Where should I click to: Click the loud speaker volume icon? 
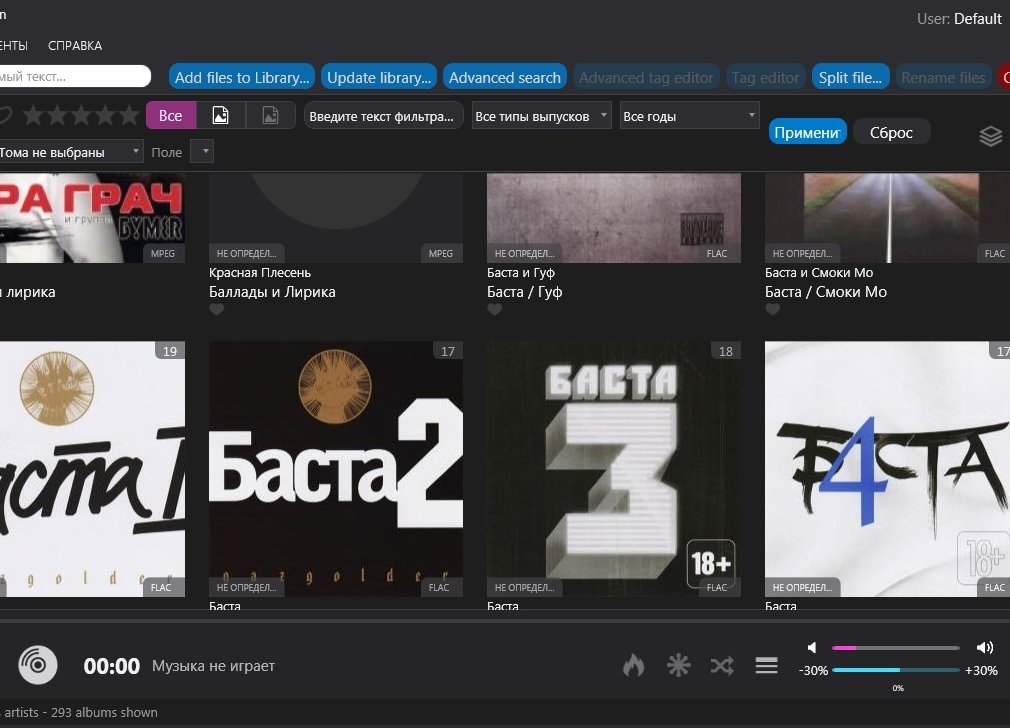tap(985, 647)
